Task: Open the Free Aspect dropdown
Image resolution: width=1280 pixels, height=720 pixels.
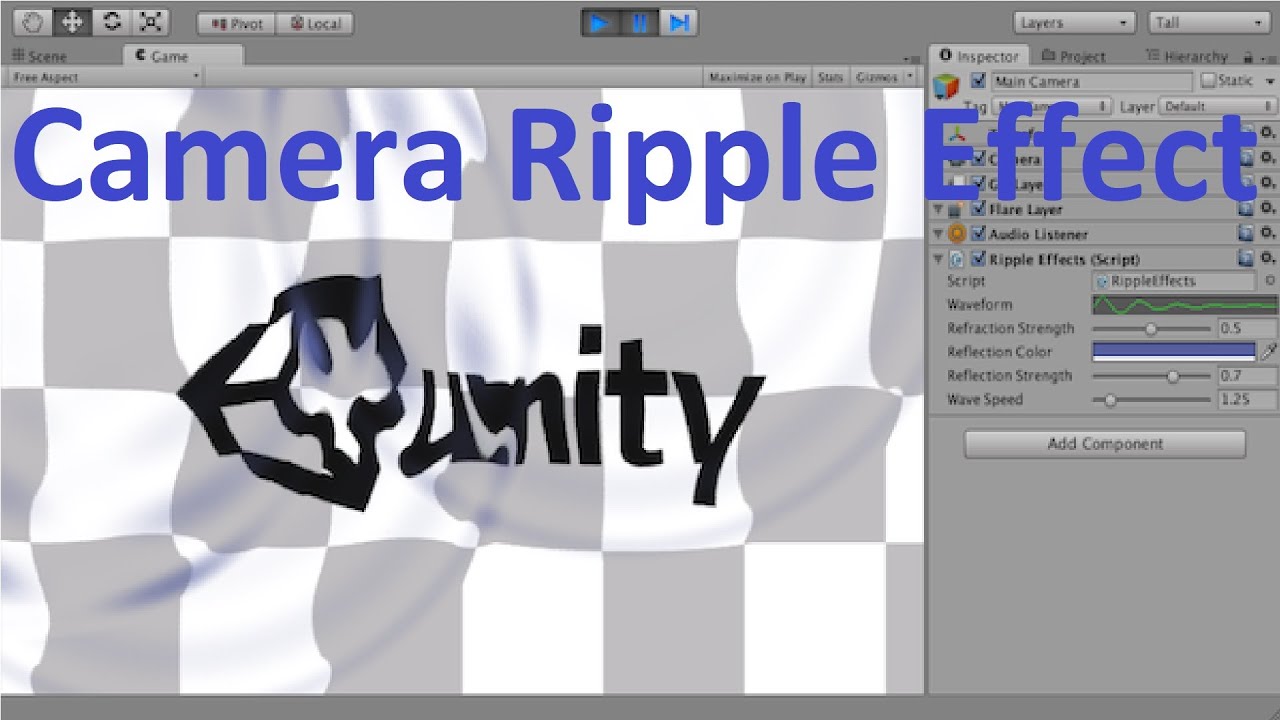Action: tap(106, 77)
